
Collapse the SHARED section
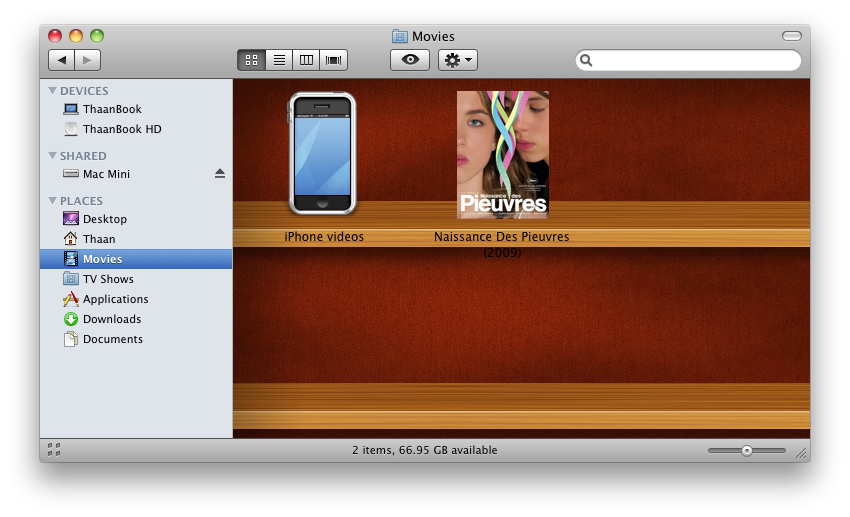[53, 156]
